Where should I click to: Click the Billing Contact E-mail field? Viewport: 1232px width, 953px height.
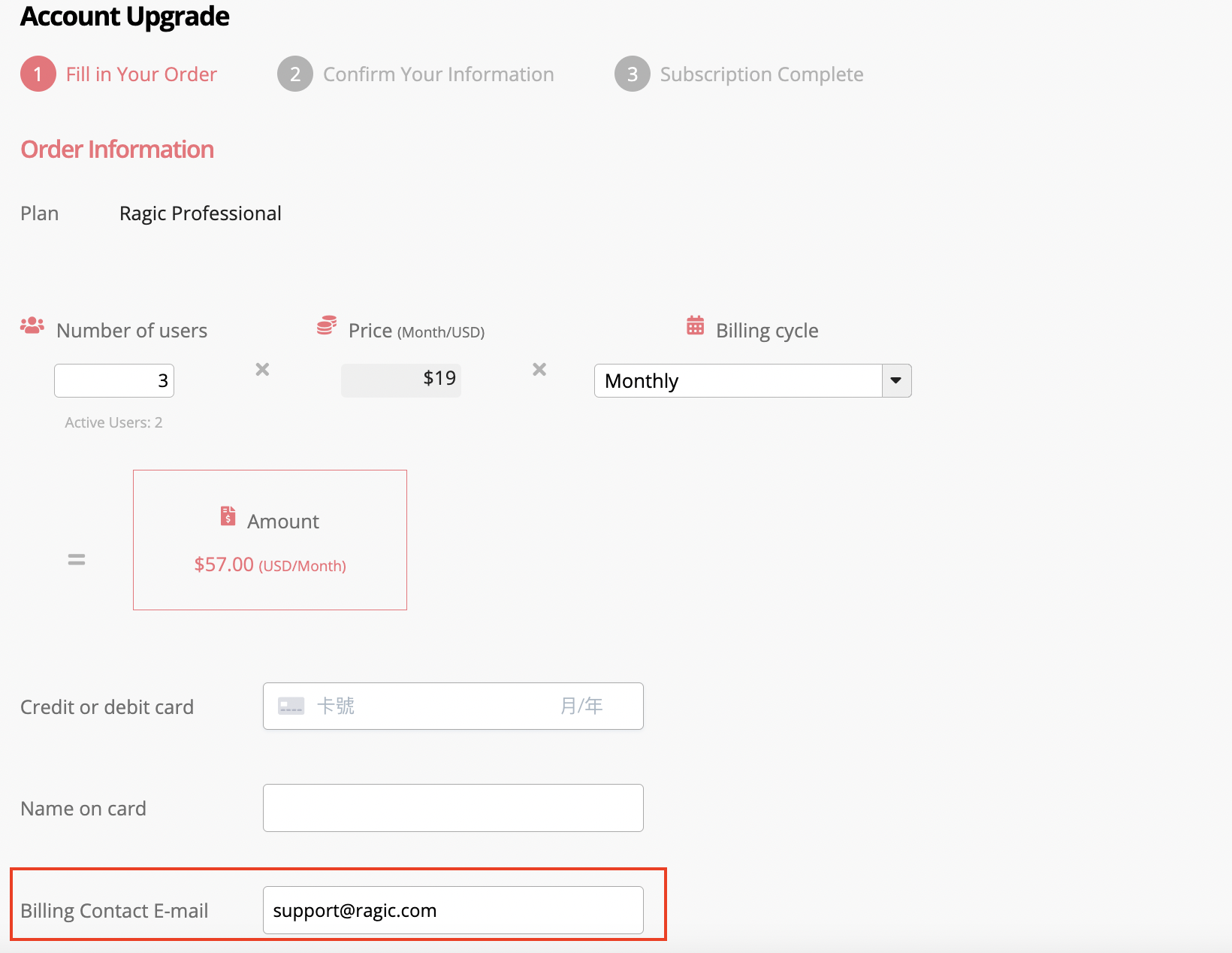pos(453,910)
